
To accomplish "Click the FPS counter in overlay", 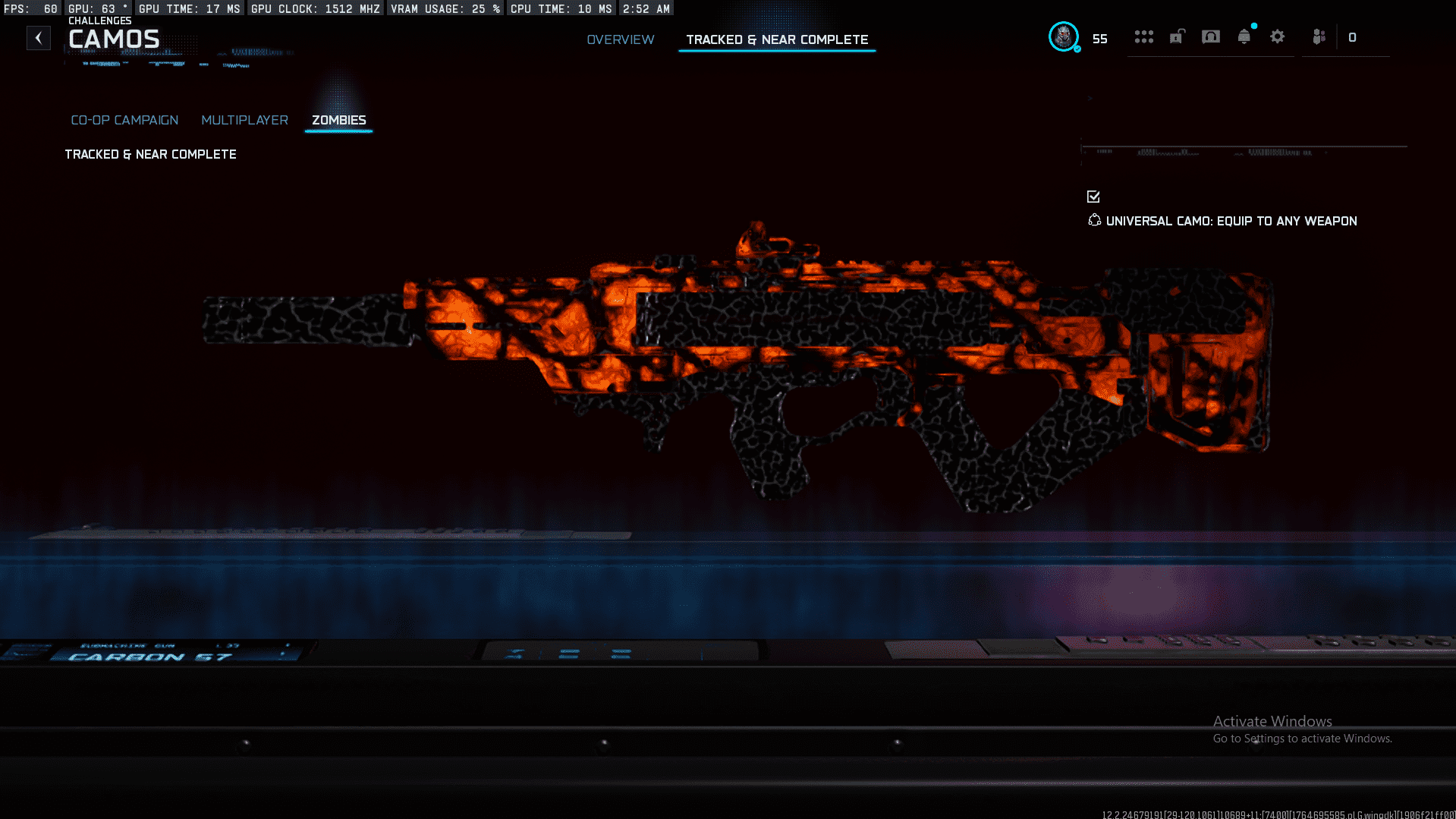I will (x=30, y=9).
